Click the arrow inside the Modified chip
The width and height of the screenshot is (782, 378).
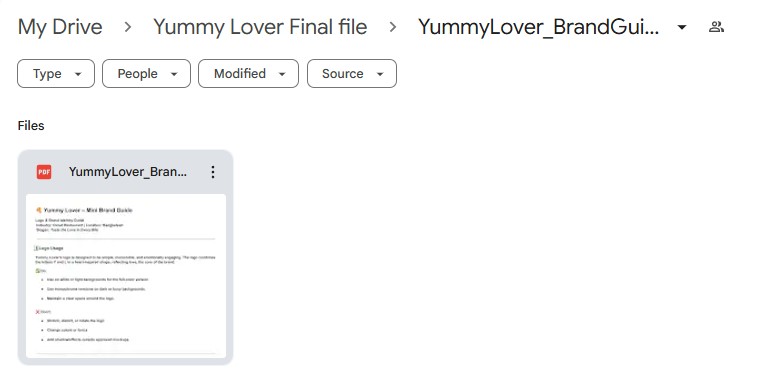[x=282, y=74]
